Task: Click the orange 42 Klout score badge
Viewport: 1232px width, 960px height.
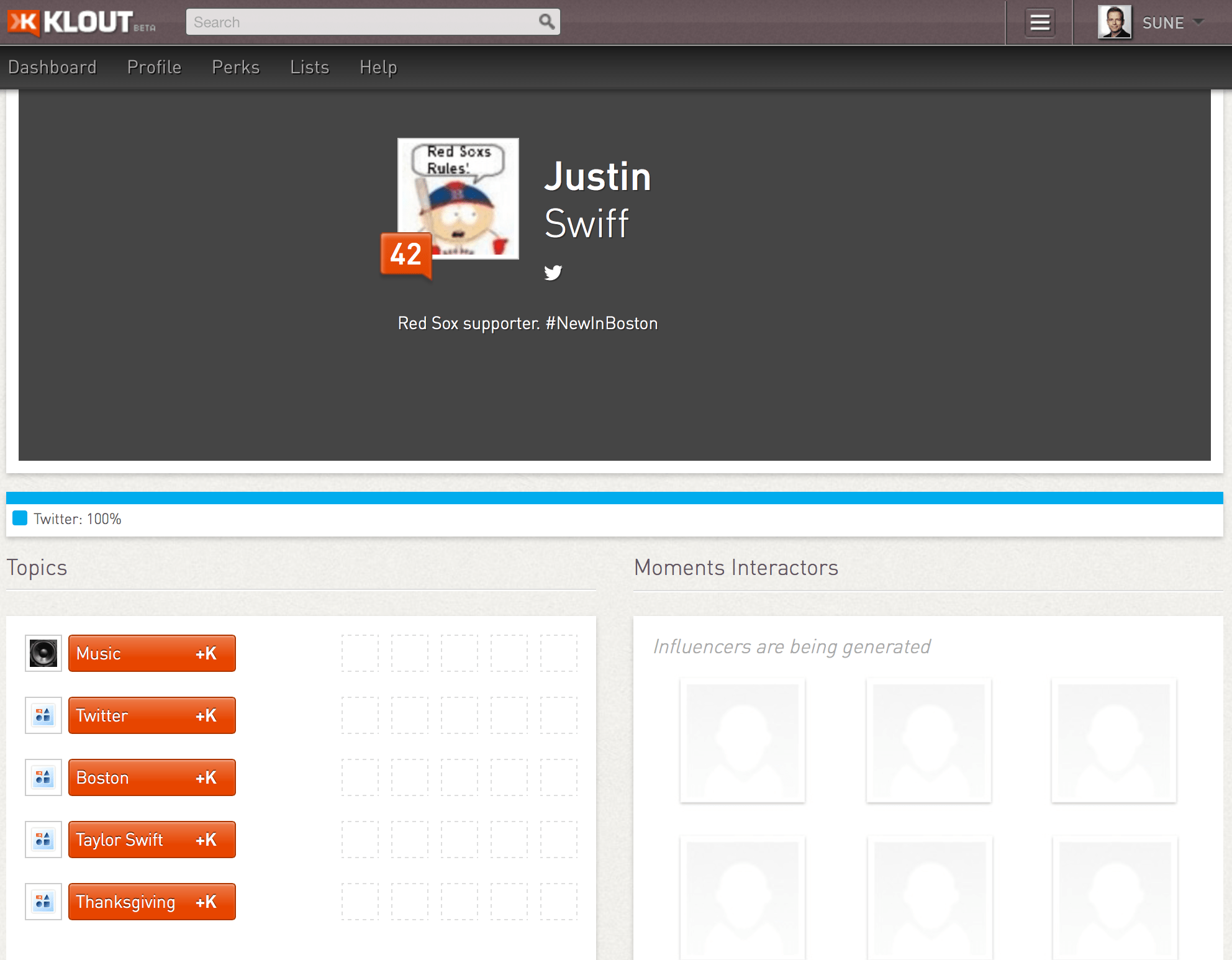Action: tap(405, 254)
